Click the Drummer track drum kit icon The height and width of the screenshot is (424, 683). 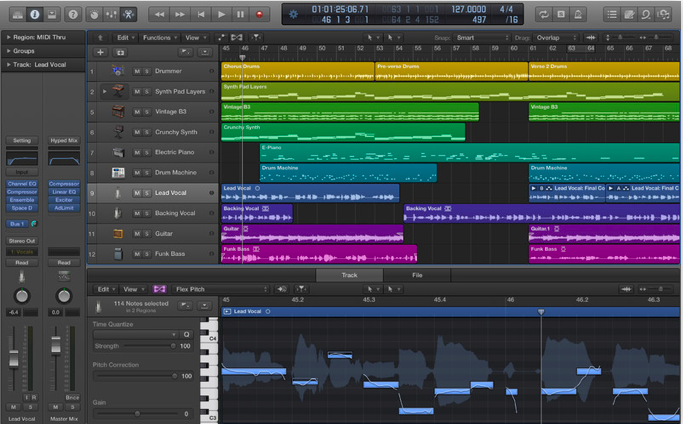point(118,71)
